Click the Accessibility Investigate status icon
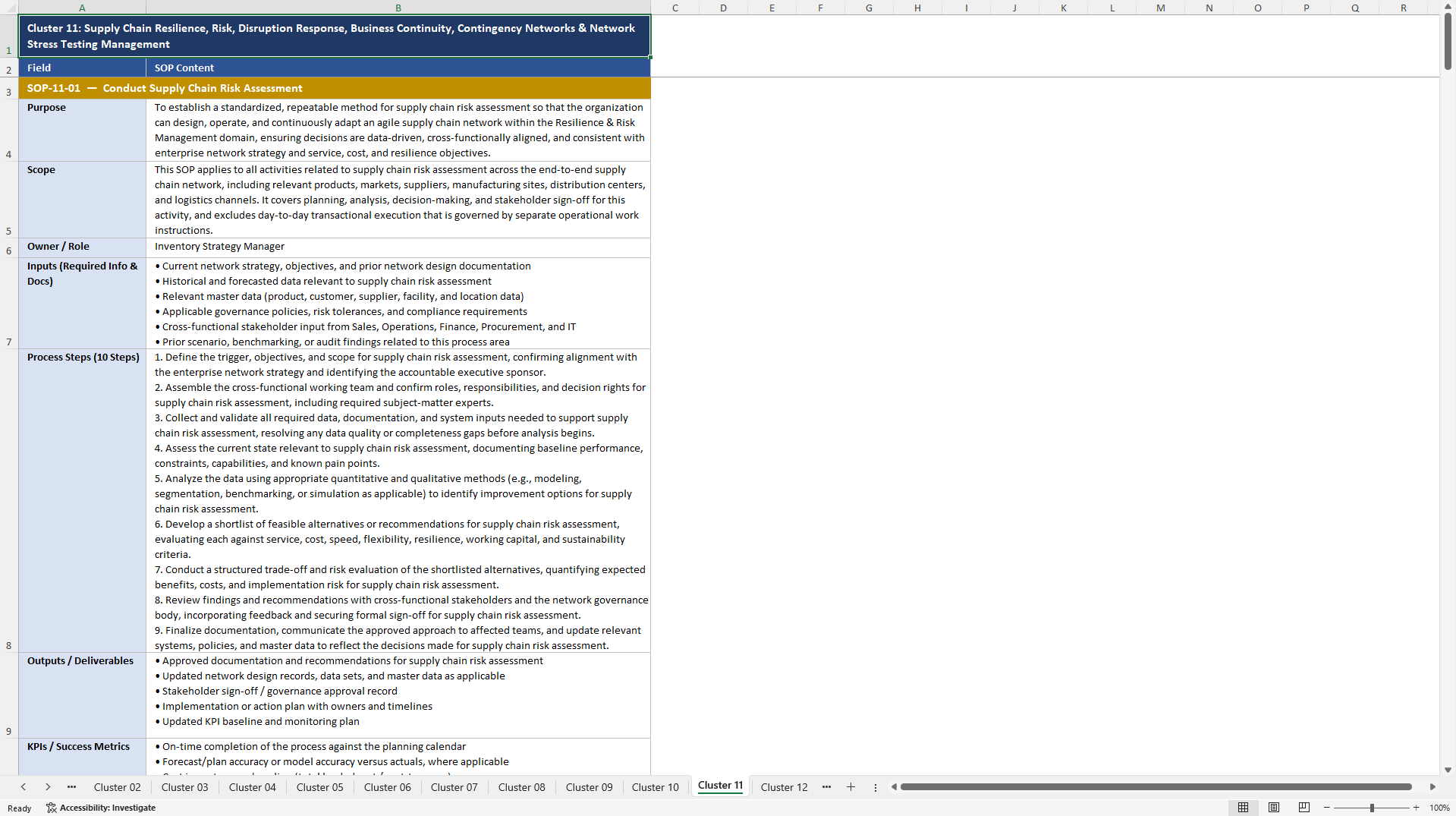 [51, 808]
